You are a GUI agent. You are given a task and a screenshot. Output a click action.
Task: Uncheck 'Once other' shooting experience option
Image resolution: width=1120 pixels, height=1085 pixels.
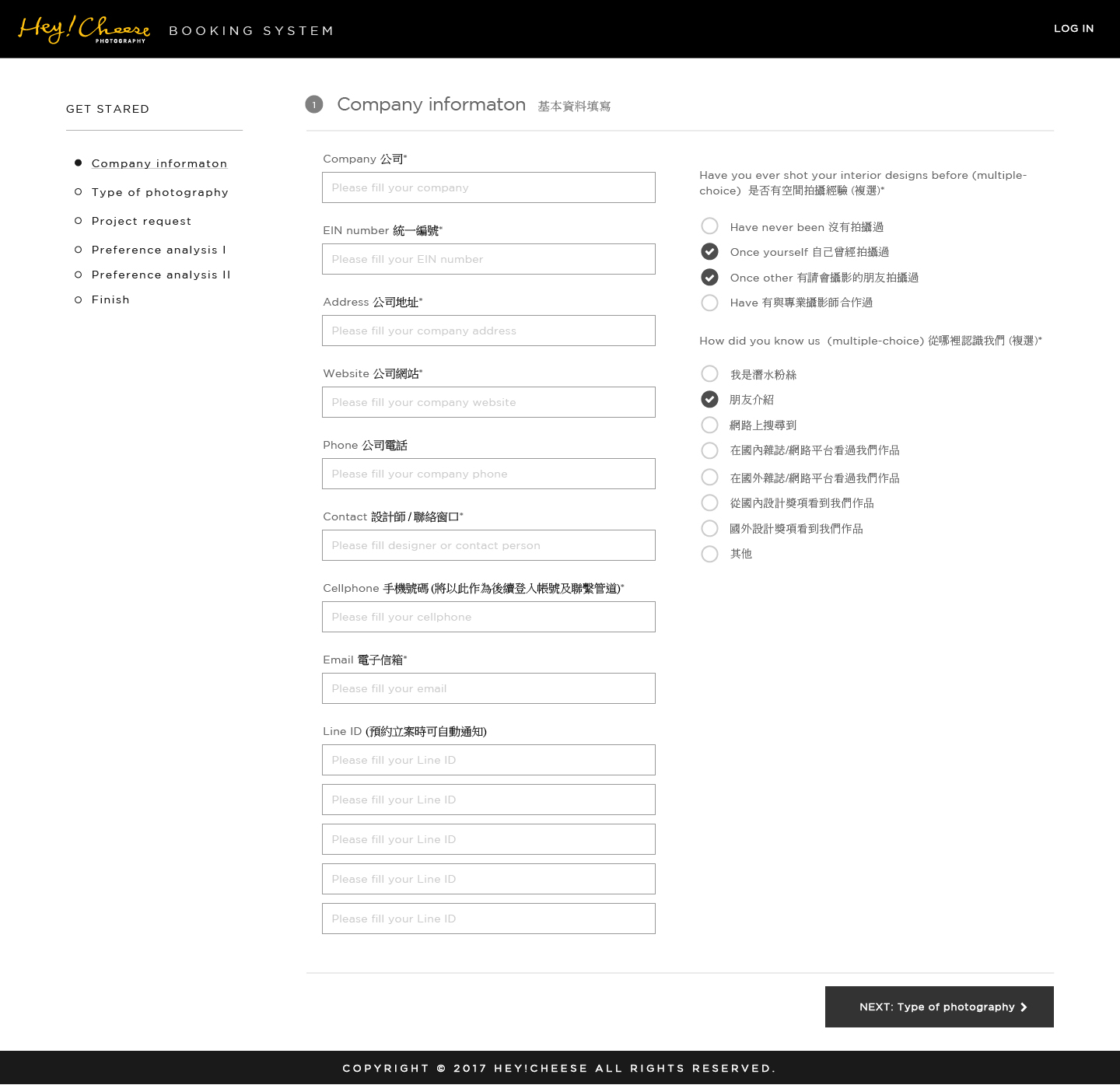pyautogui.click(x=709, y=277)
